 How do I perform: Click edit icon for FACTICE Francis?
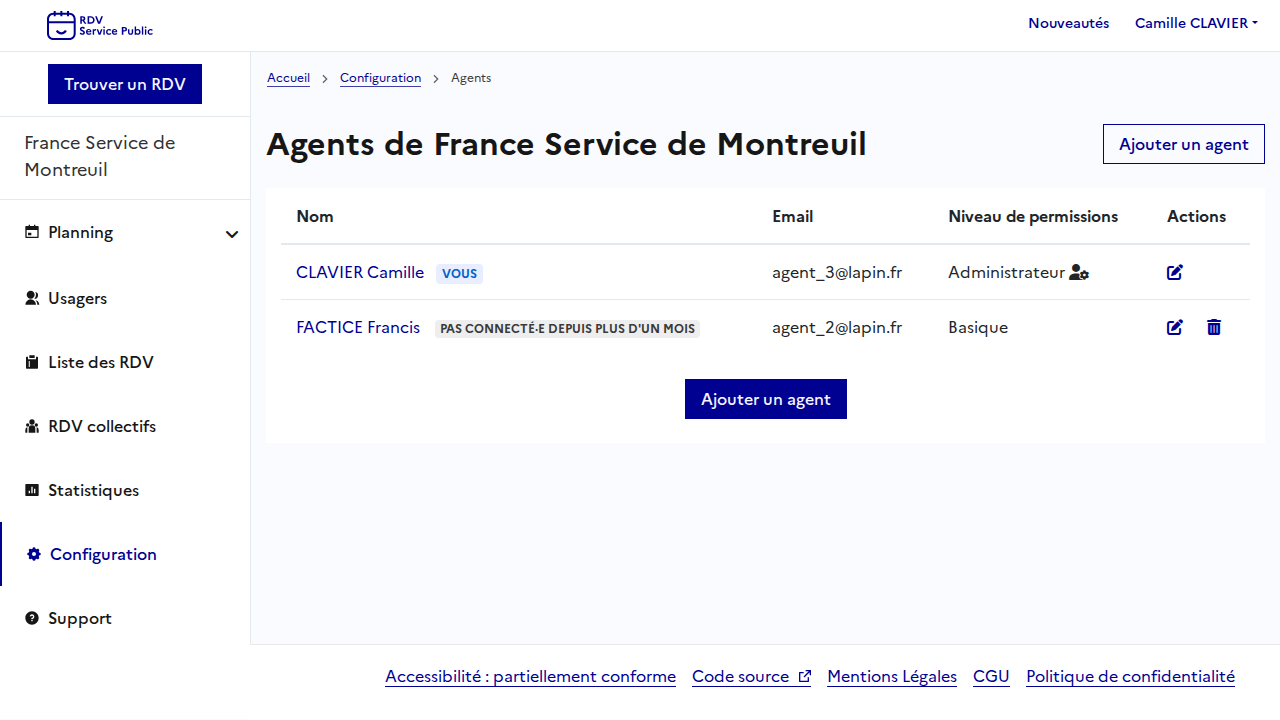pos(1175,327)
